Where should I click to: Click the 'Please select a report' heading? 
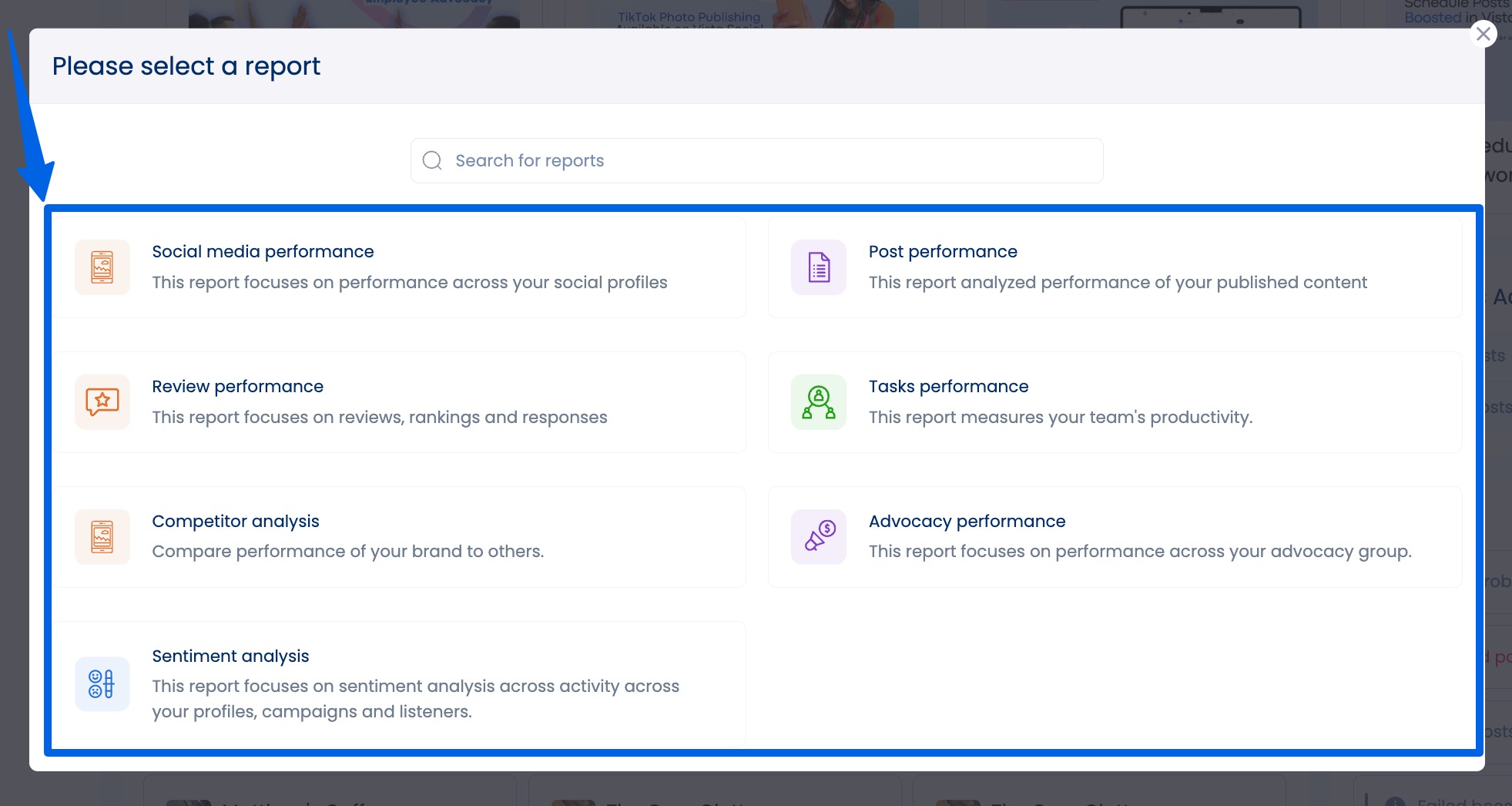coord(186,66)
